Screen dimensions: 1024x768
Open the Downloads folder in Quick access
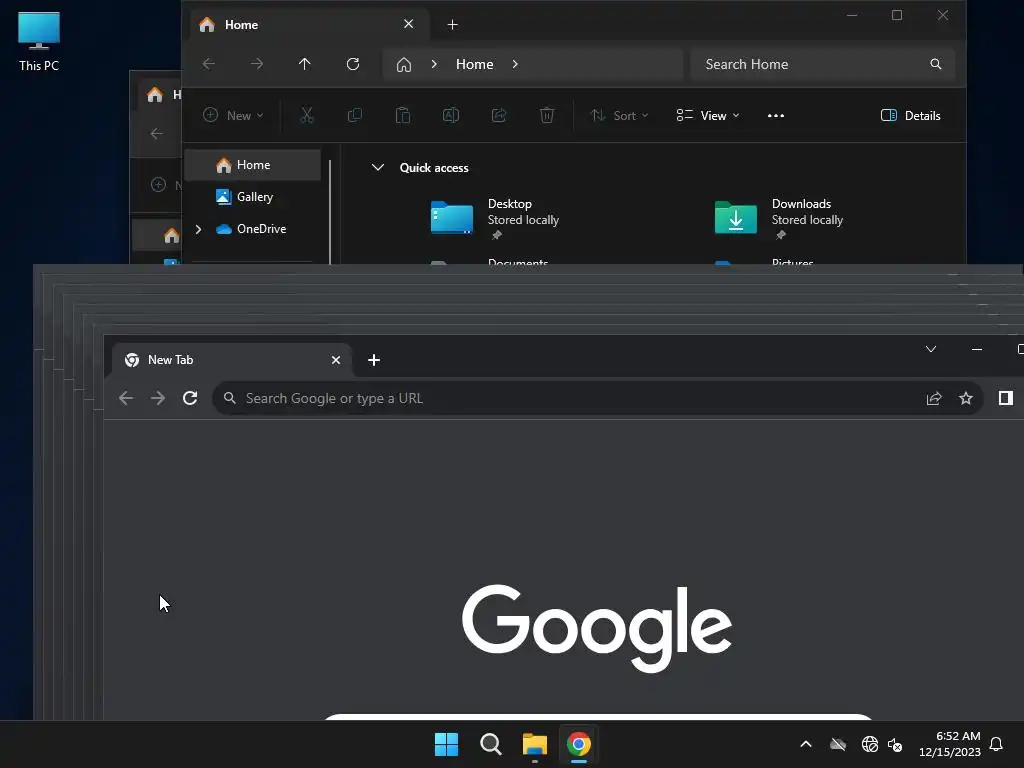(780, 218)
